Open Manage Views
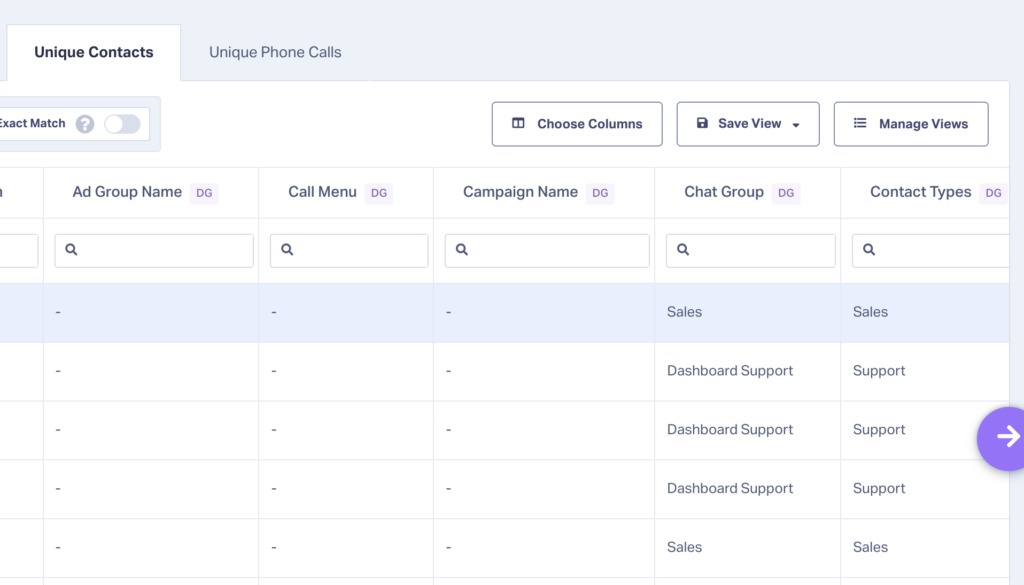 coord(911,124)
